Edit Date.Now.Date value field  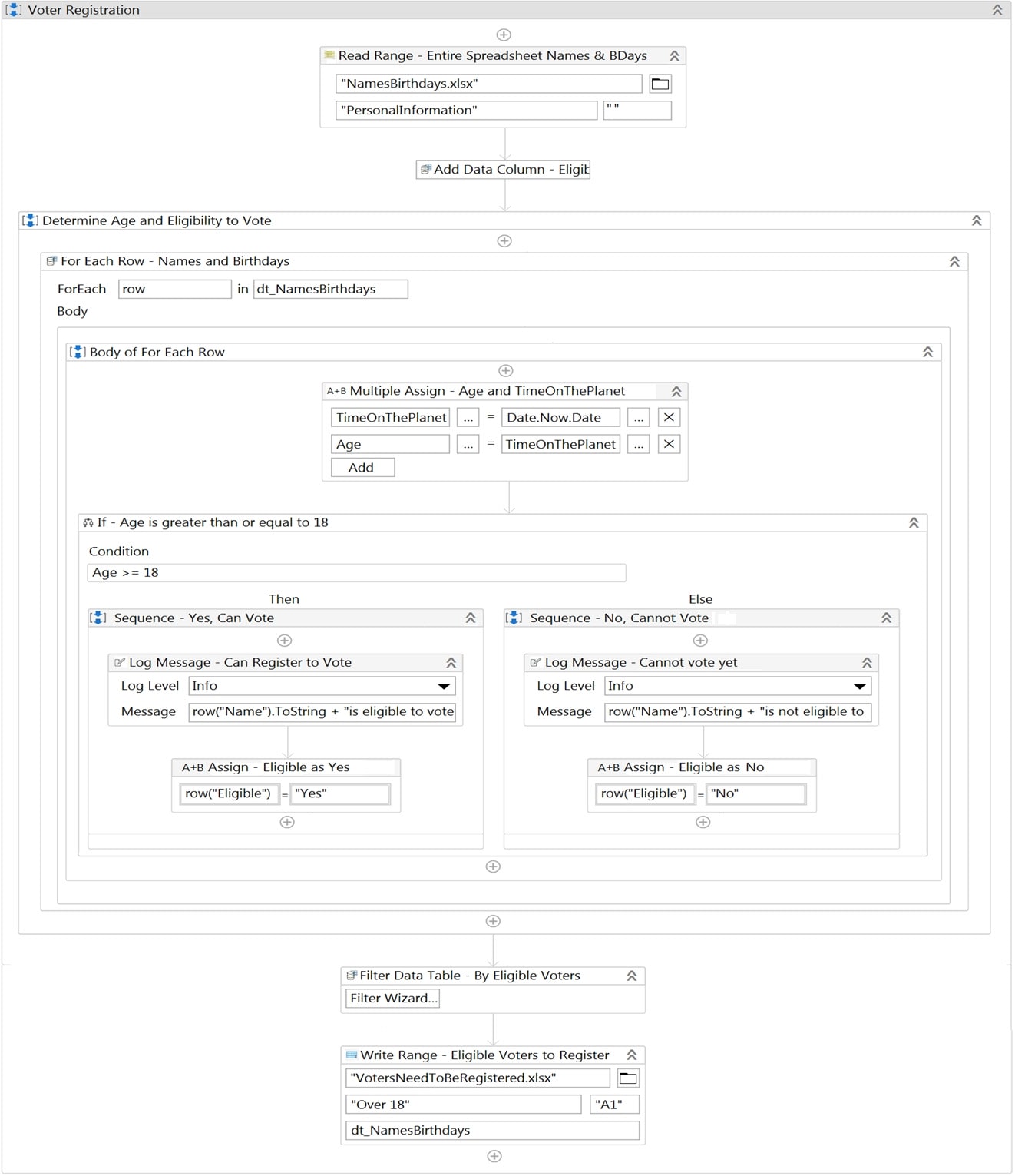(x=561, y=418)
